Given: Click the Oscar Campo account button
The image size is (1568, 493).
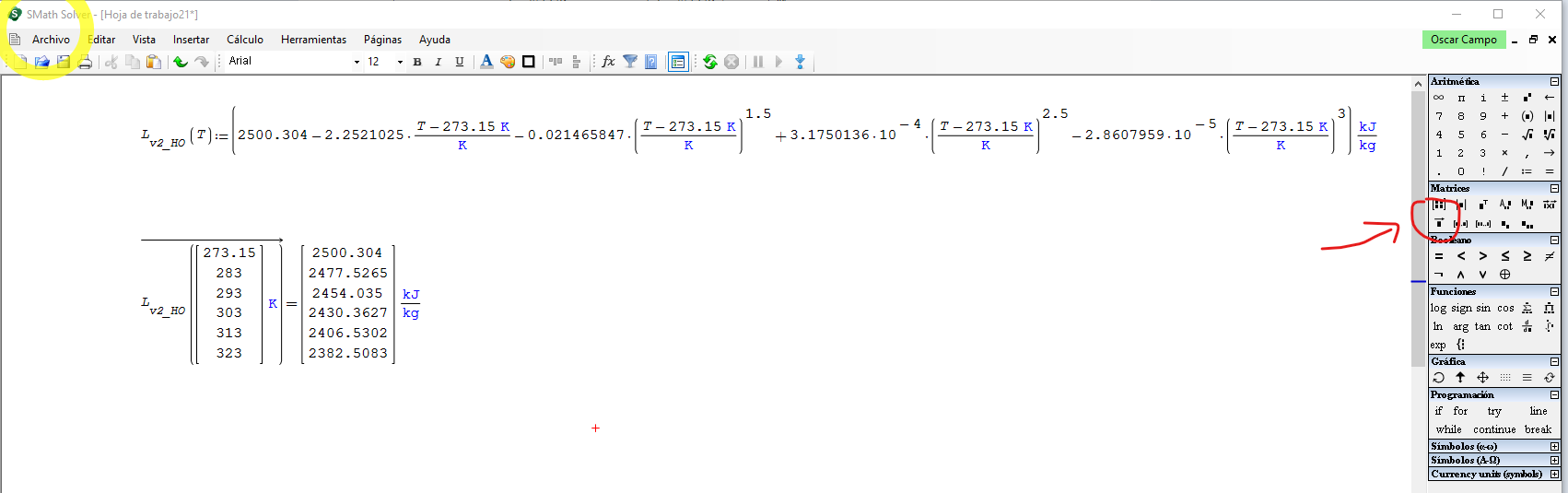Looking at the screenshot, I should (1463, 40).
